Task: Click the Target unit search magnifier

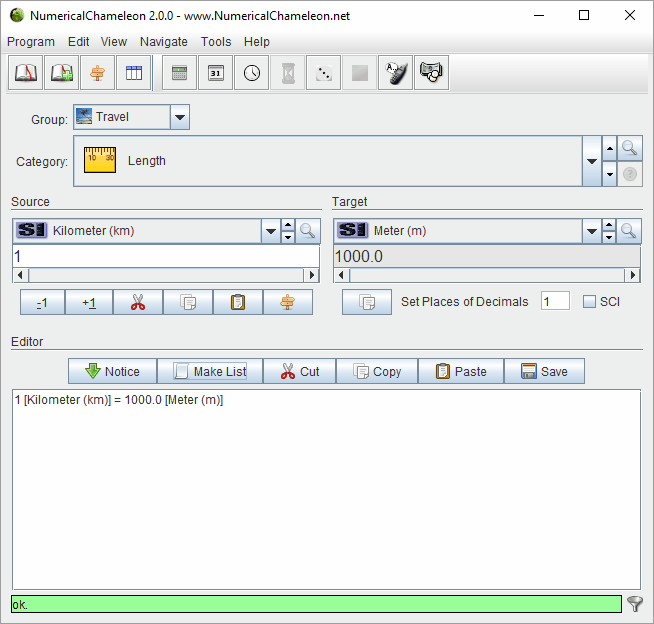Action: 629,231
